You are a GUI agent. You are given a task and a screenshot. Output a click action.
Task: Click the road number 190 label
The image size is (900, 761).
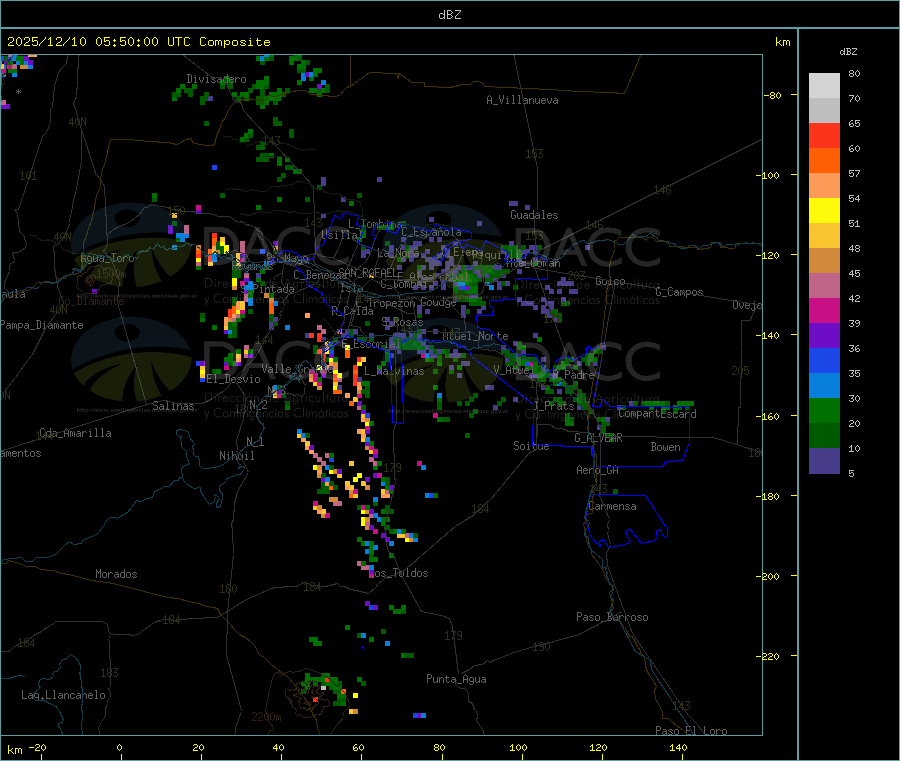541,647
